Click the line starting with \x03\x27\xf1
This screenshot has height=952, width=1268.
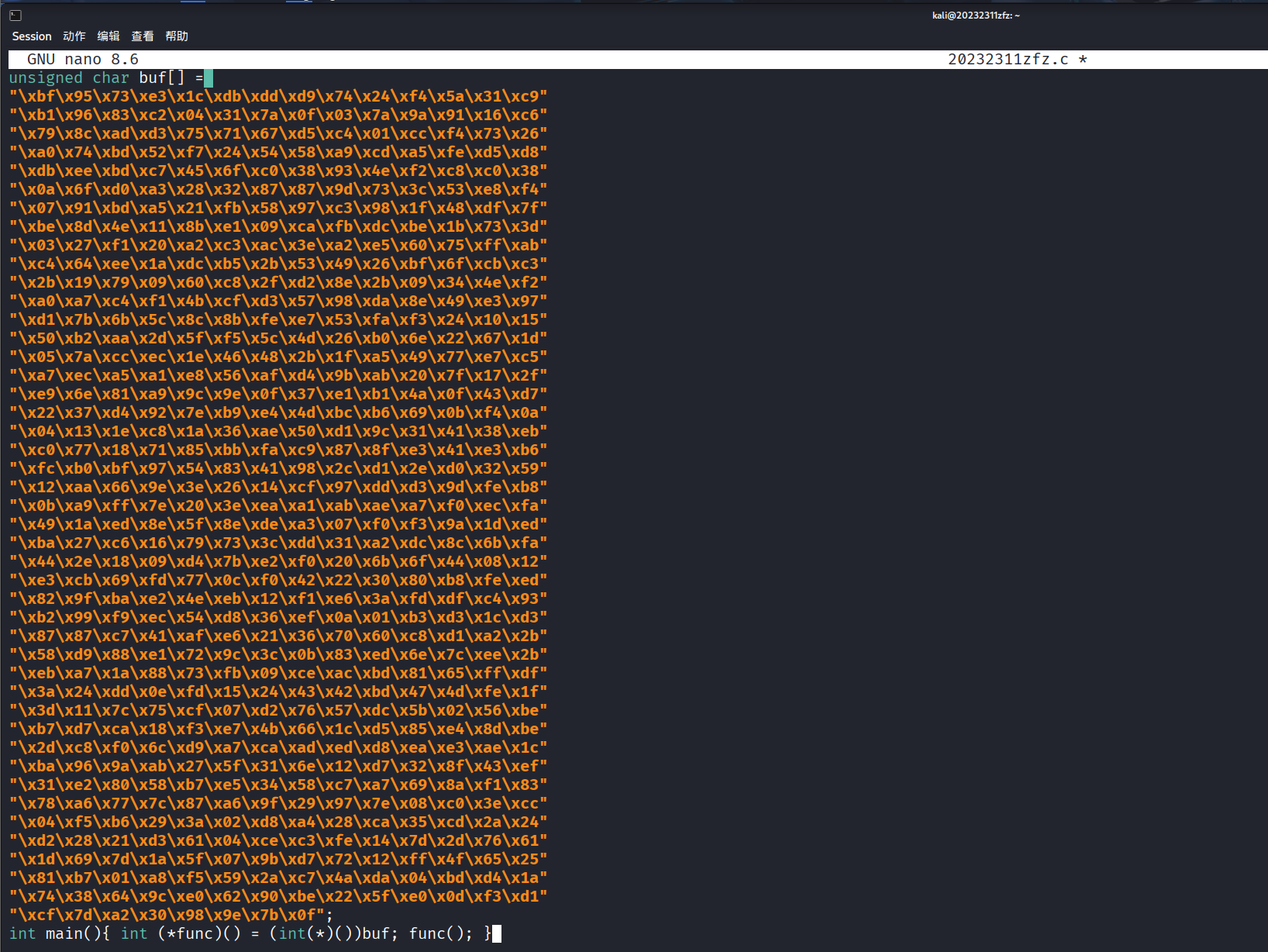point(278,246)
